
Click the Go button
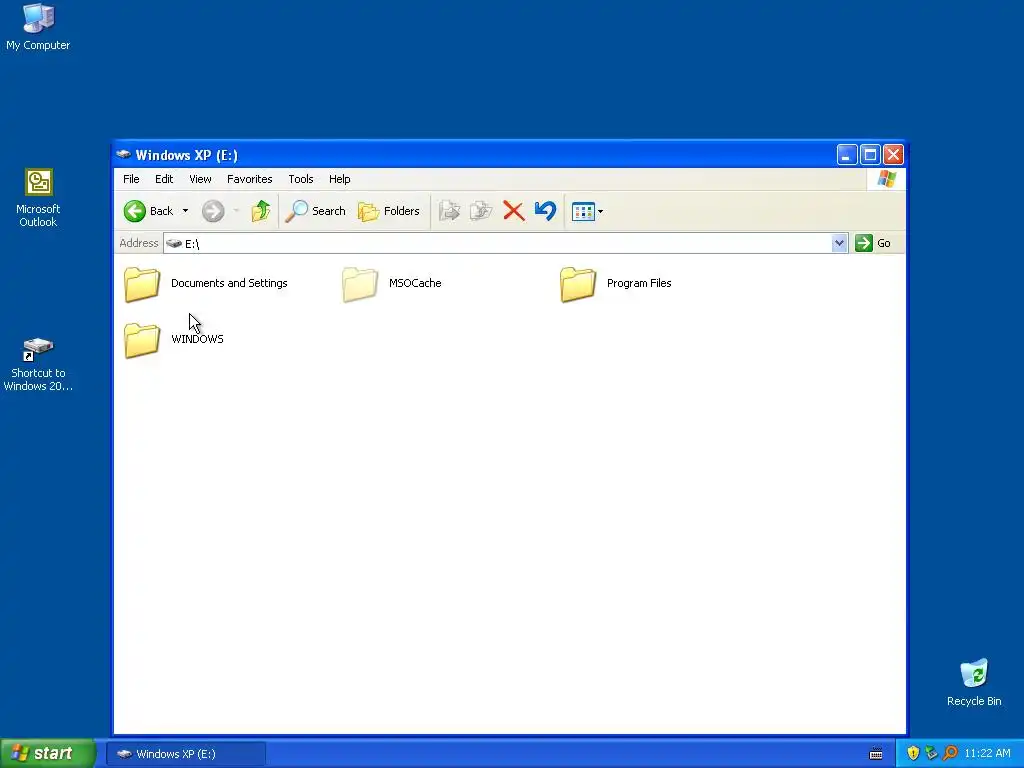click(x=873, y=243)
